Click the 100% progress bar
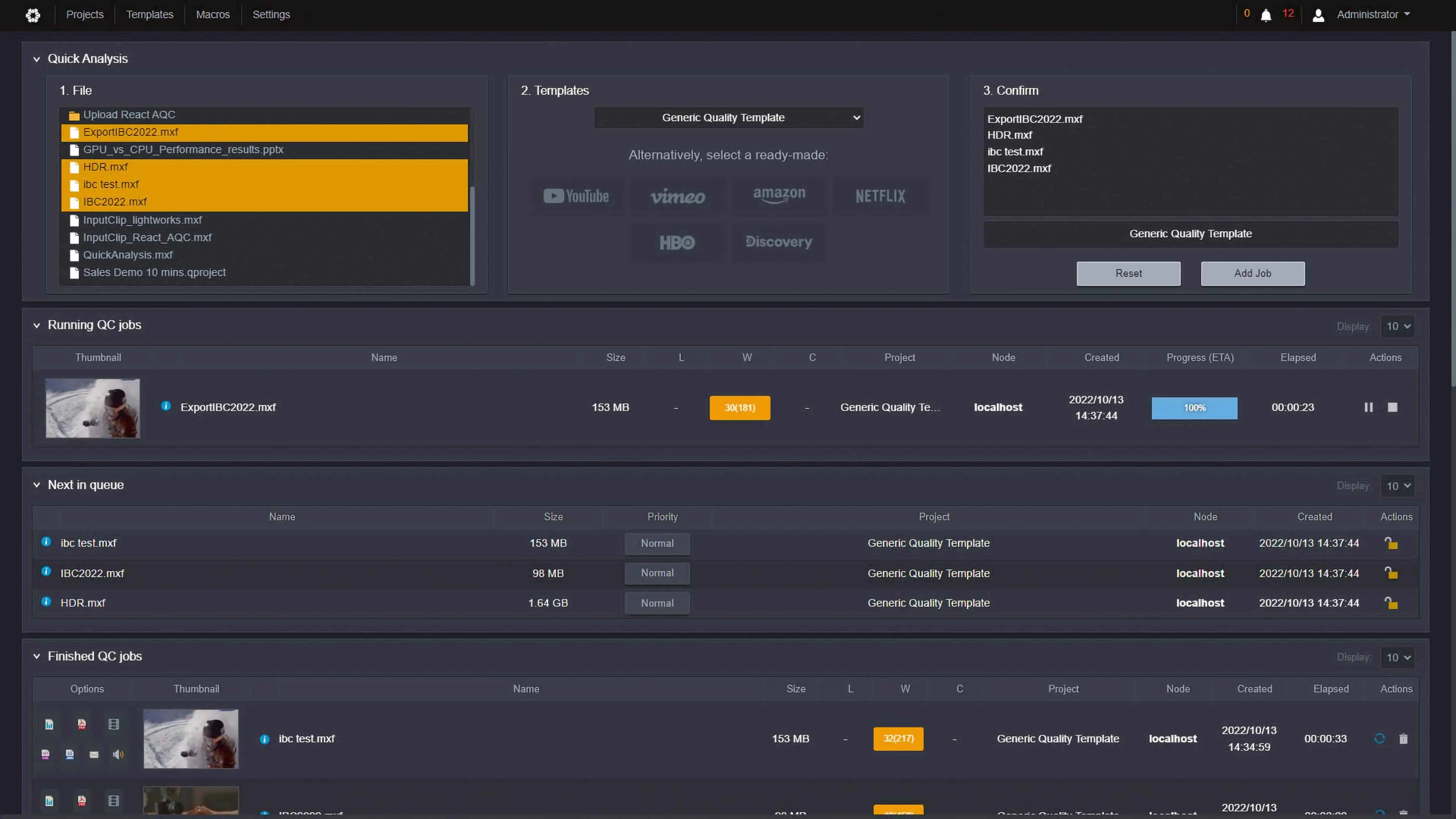Image resolution: width=1456 pixels, height=819 pixels. pos(1194,407)
